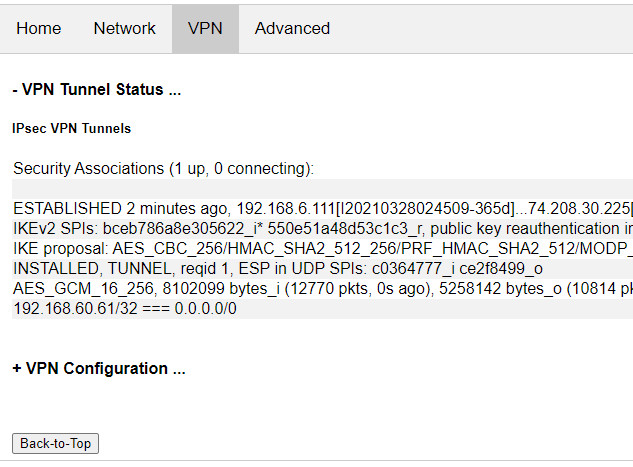Screen dimensions: 633x467
Task: Click the Security Associations summary line
Action: [x=164, y=168]
